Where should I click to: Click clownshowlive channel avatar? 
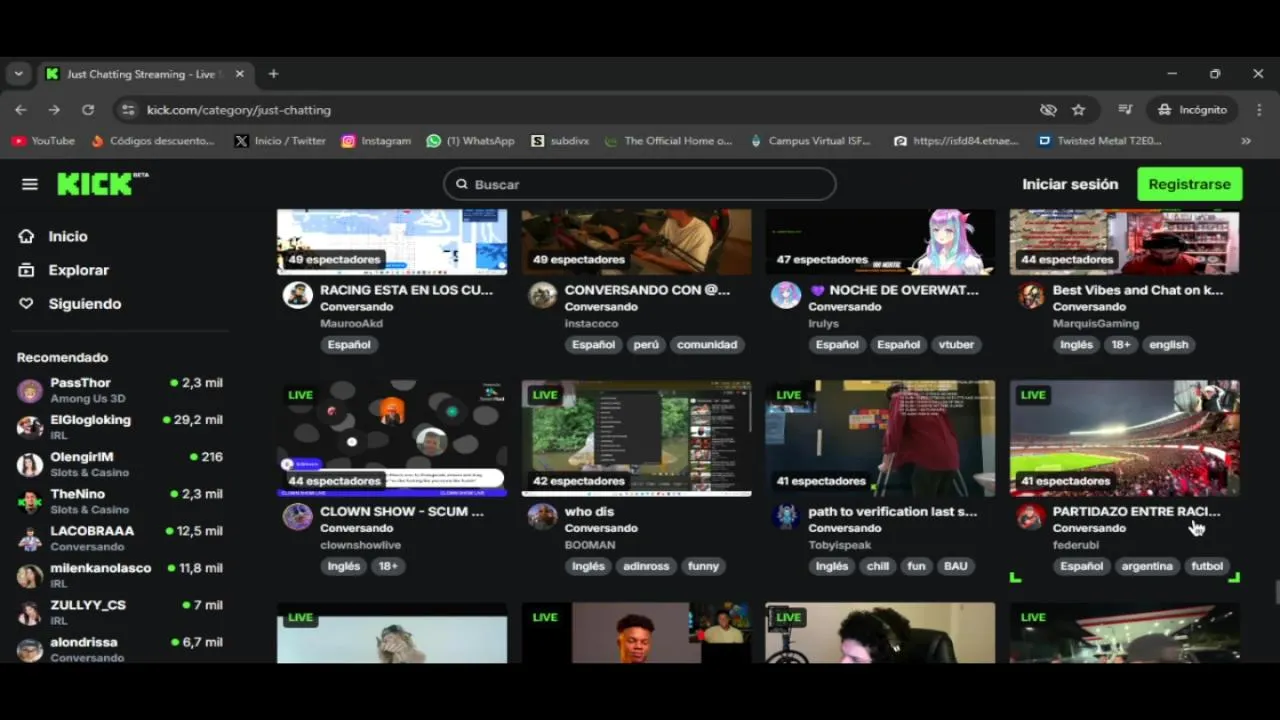[297, 517]
